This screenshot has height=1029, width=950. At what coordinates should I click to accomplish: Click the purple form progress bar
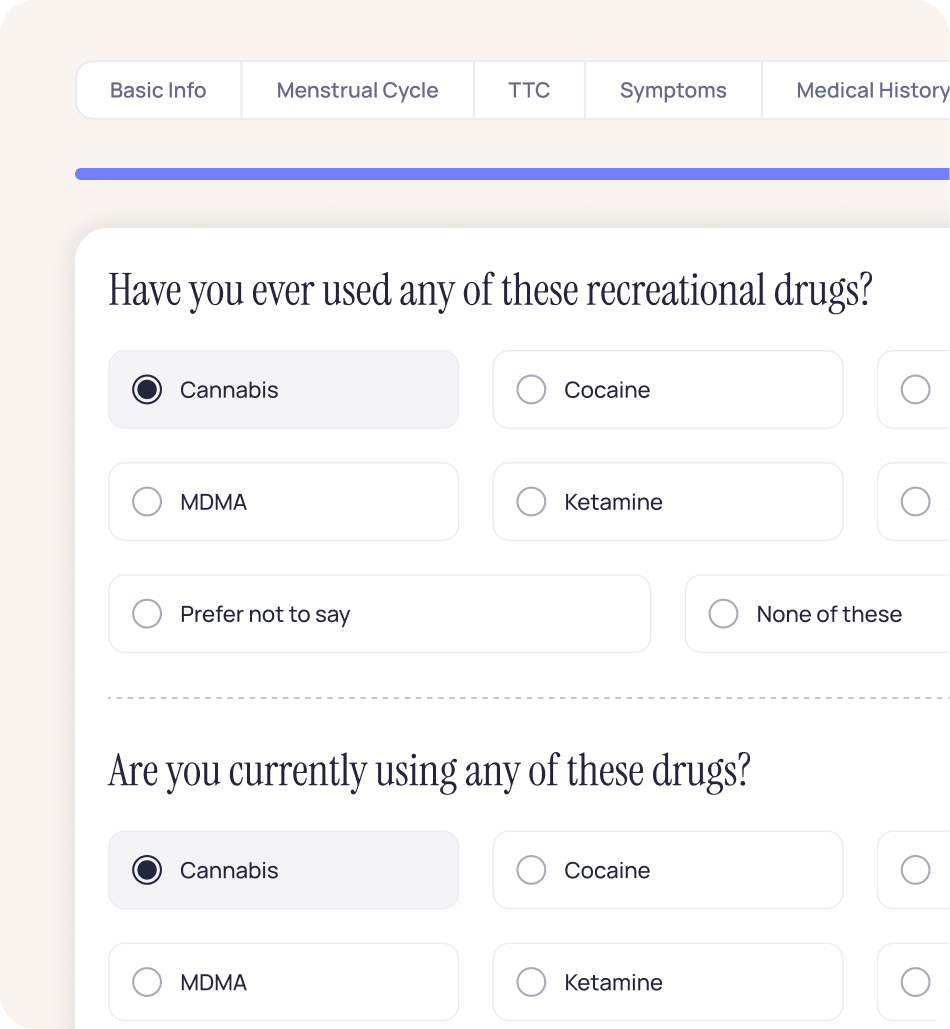tap(512, 174)
